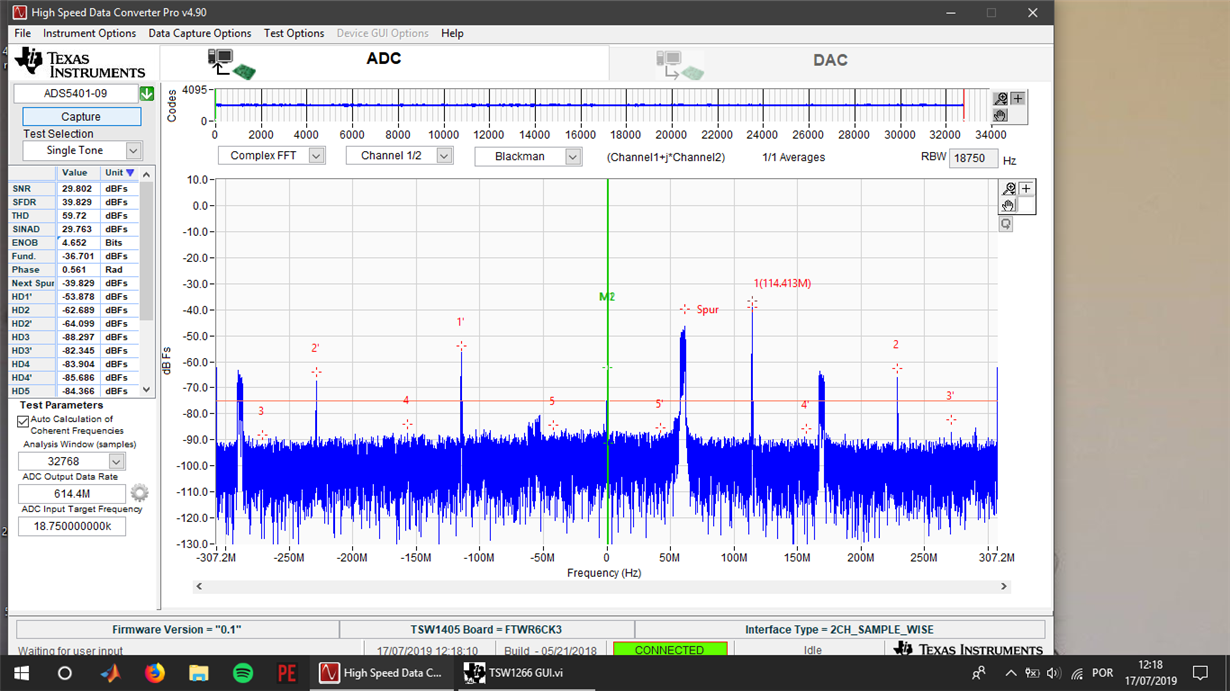Show hidden system tray icons
This screenshot has width=1230, height=691.
coord(1010,673)
